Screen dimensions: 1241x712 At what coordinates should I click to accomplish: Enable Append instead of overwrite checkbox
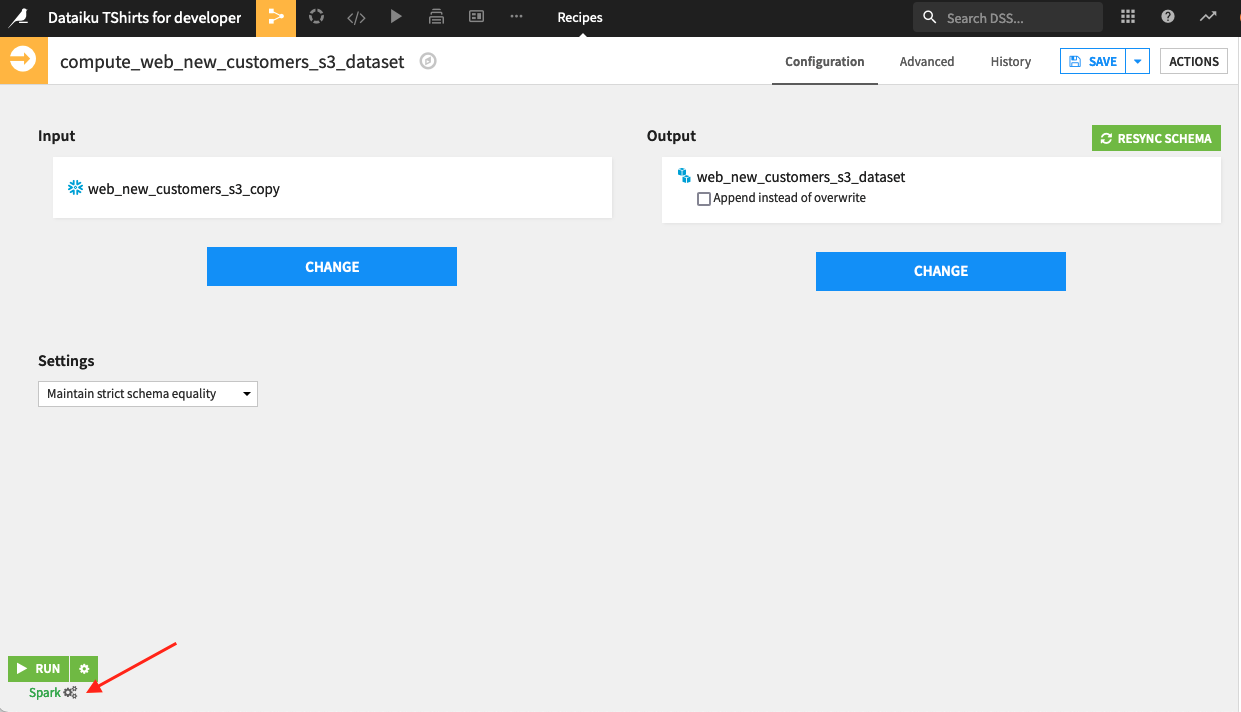pos(703,199)
